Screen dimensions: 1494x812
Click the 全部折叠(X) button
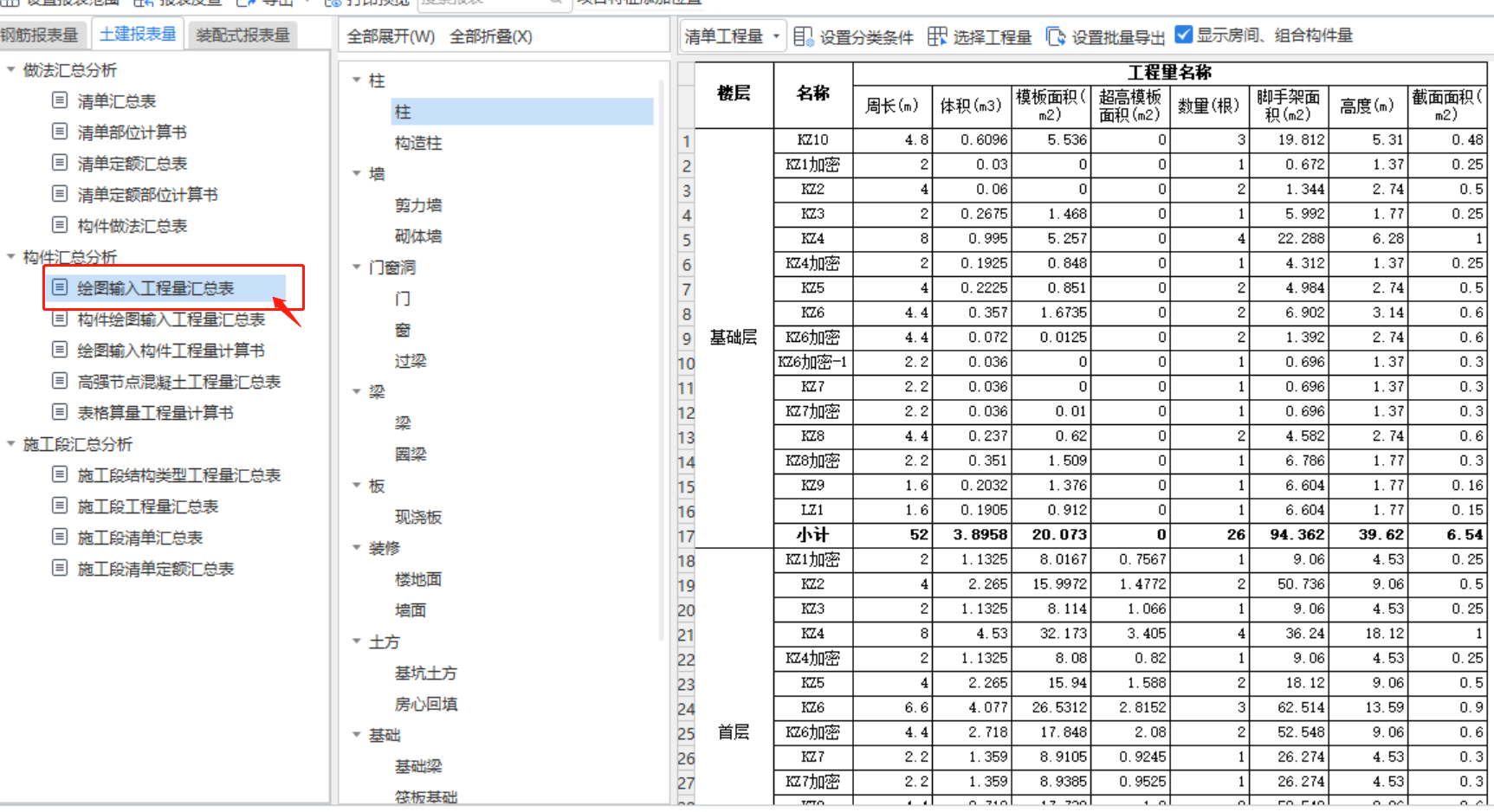[x=491, y=36]
